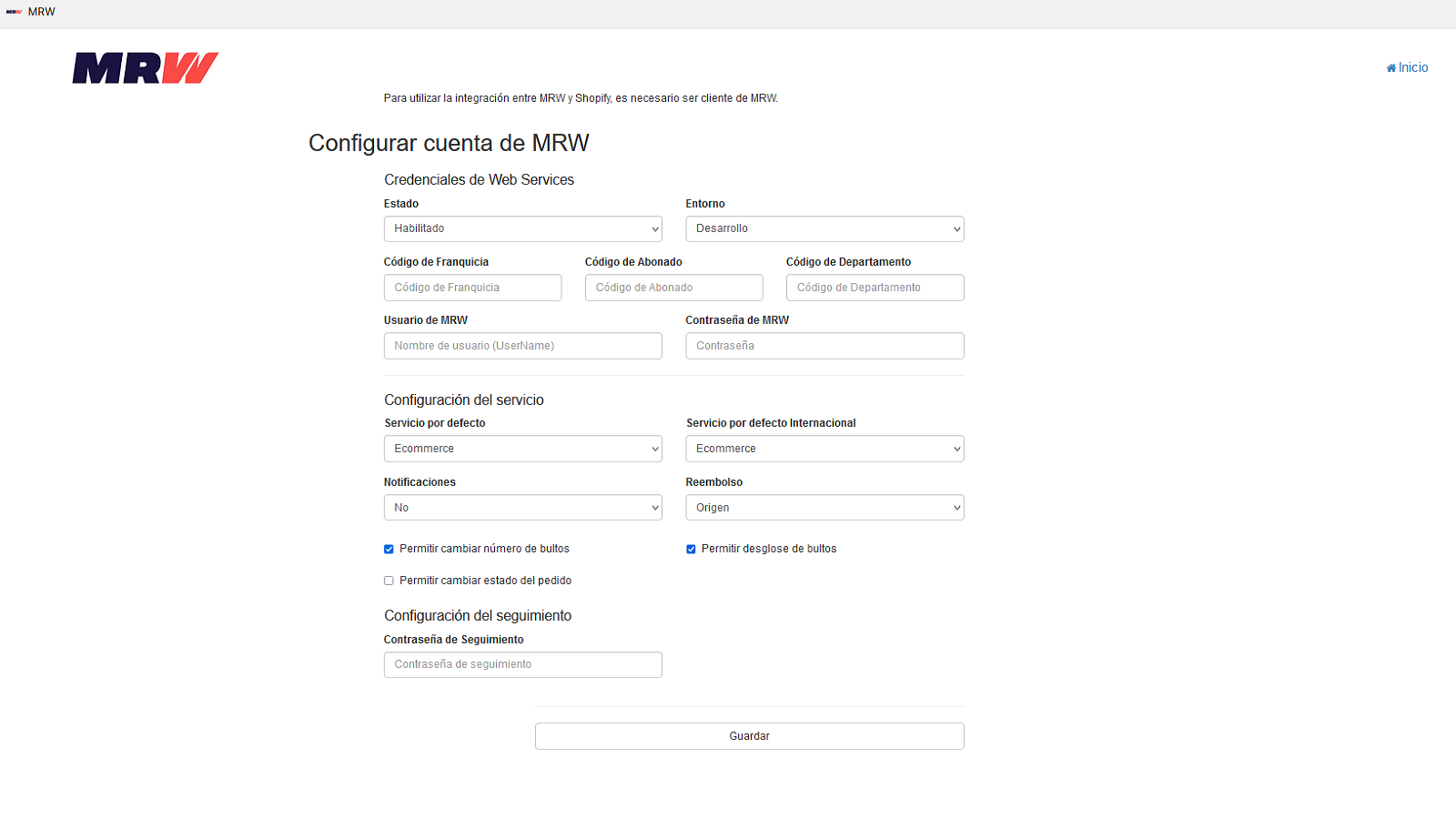The image size is (1456, 819).
Task: Click the Contraseña de Seguimiento field
Action: (522, 664)
